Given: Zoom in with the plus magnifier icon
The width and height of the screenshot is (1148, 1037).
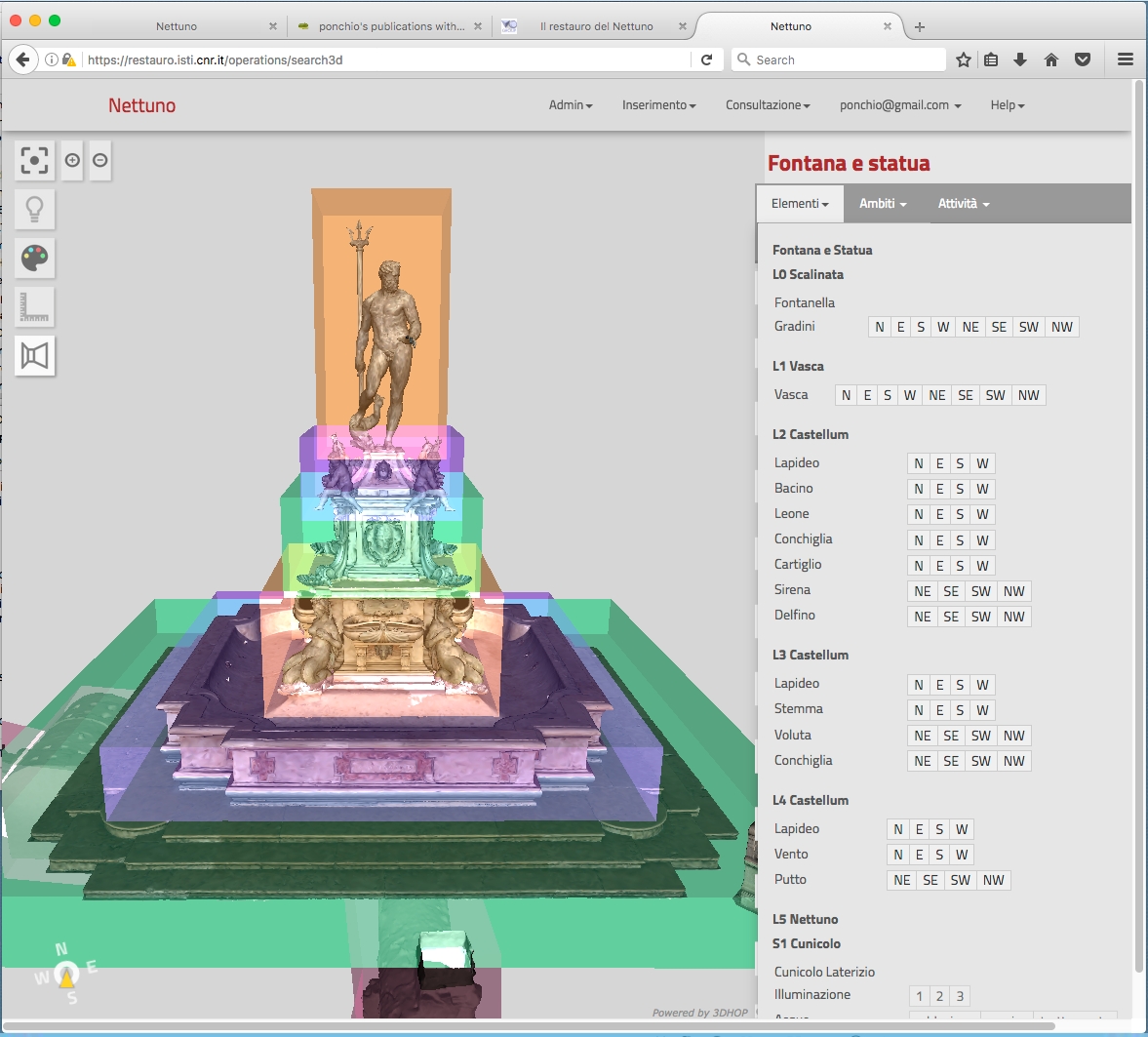Looking at the screenshot, I should pos(72,160).
